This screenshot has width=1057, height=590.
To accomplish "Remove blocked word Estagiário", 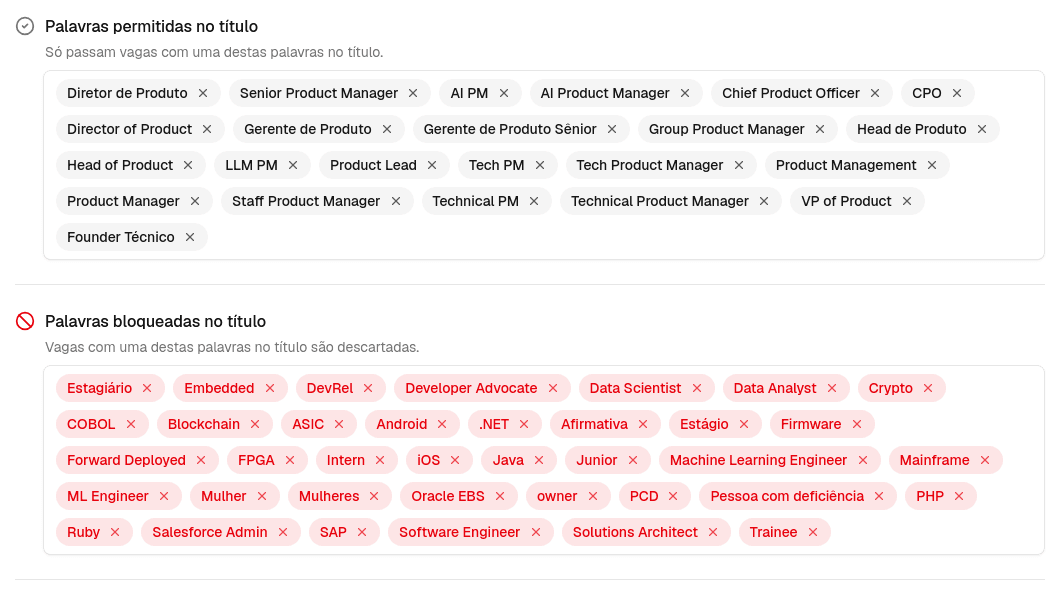I will coord(147,388).
